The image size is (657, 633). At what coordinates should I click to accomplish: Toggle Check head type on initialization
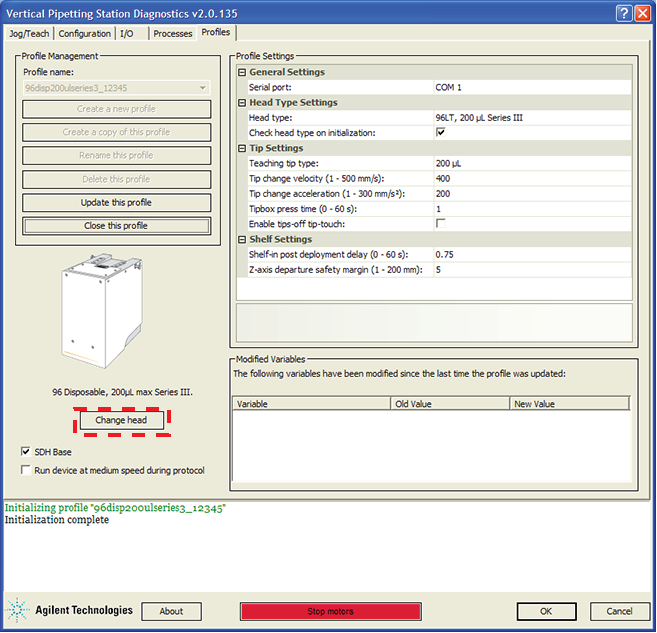pos(440,133)
